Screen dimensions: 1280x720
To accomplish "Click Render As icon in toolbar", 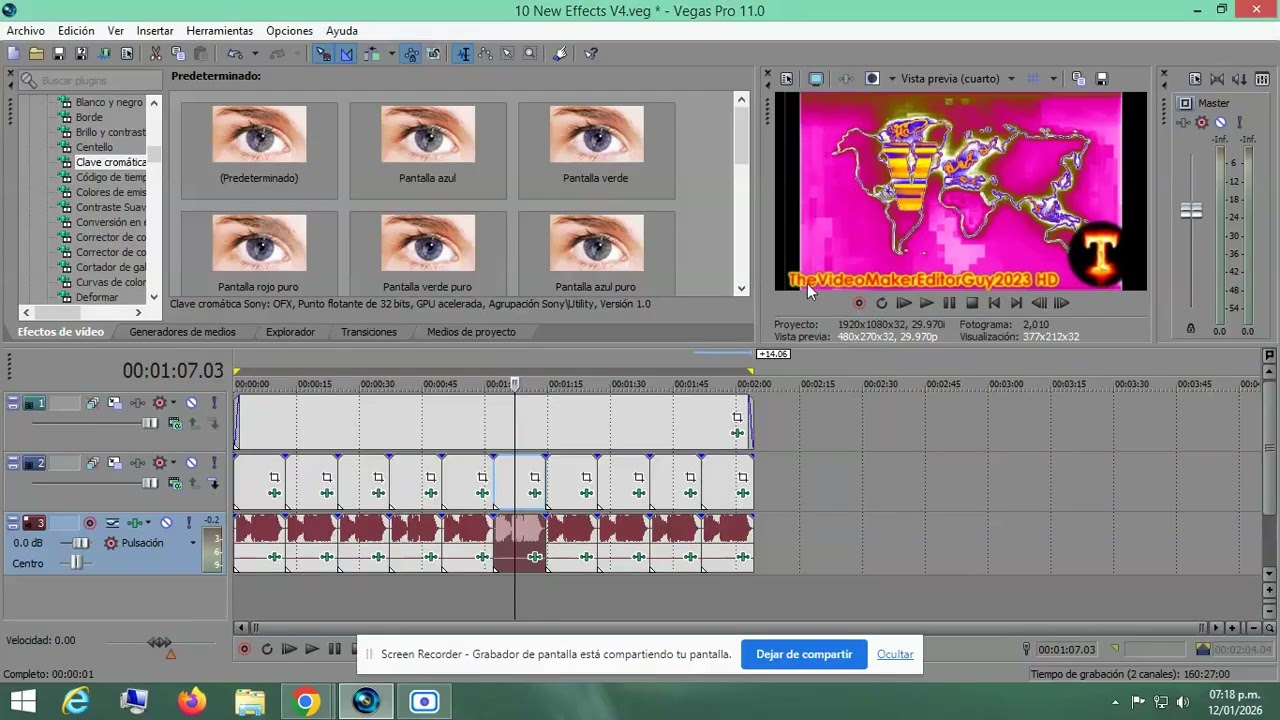I will pos(104,54).
